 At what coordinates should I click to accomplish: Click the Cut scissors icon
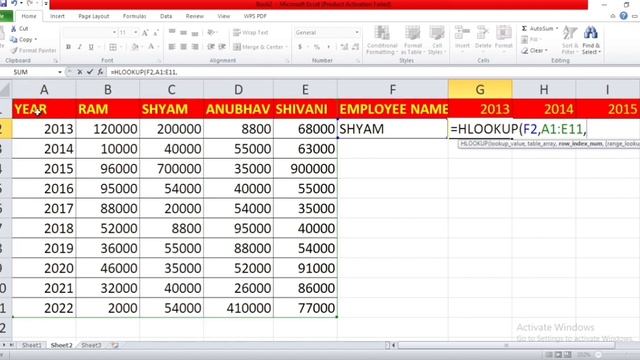[13, 29]
